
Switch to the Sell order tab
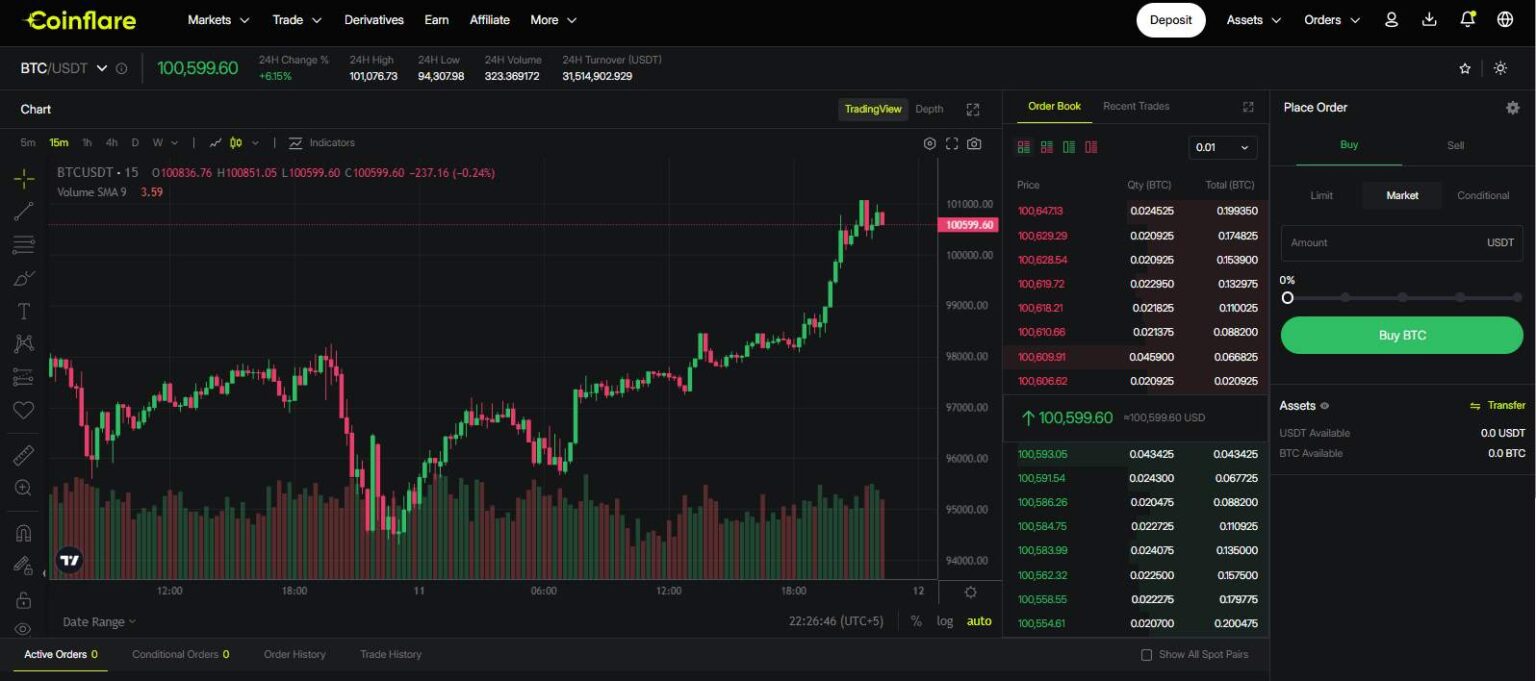1455,144
